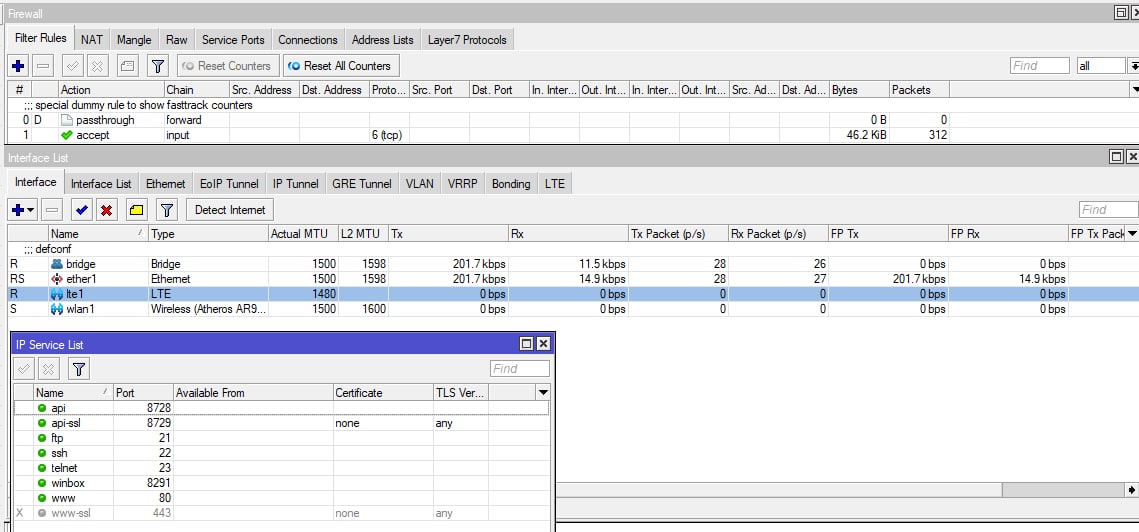Open the Layer7 Protocols tab
This screenshot has width=1139, height=532.
click(467, 40)
